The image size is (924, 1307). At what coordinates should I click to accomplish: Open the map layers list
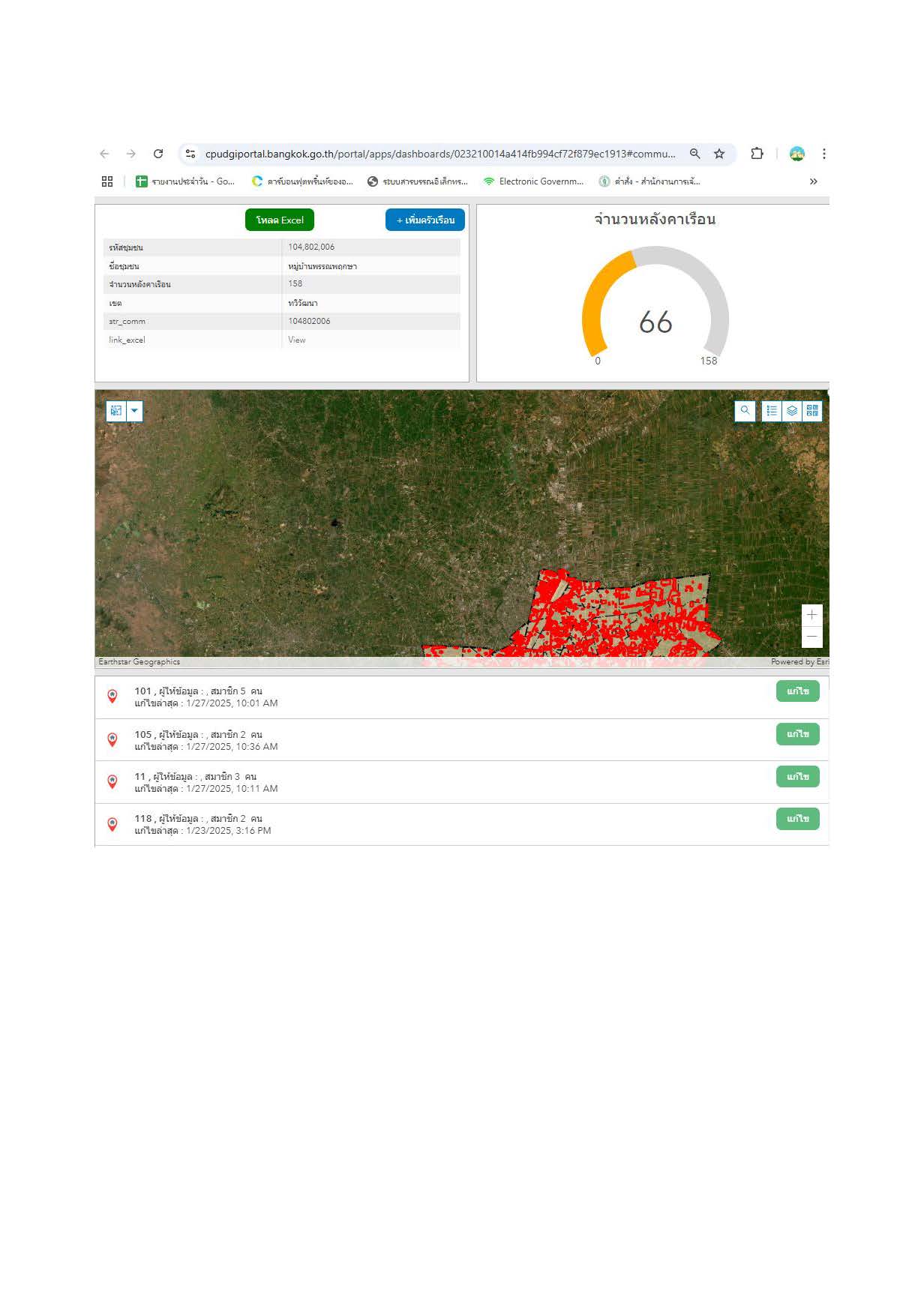(792, 410)
